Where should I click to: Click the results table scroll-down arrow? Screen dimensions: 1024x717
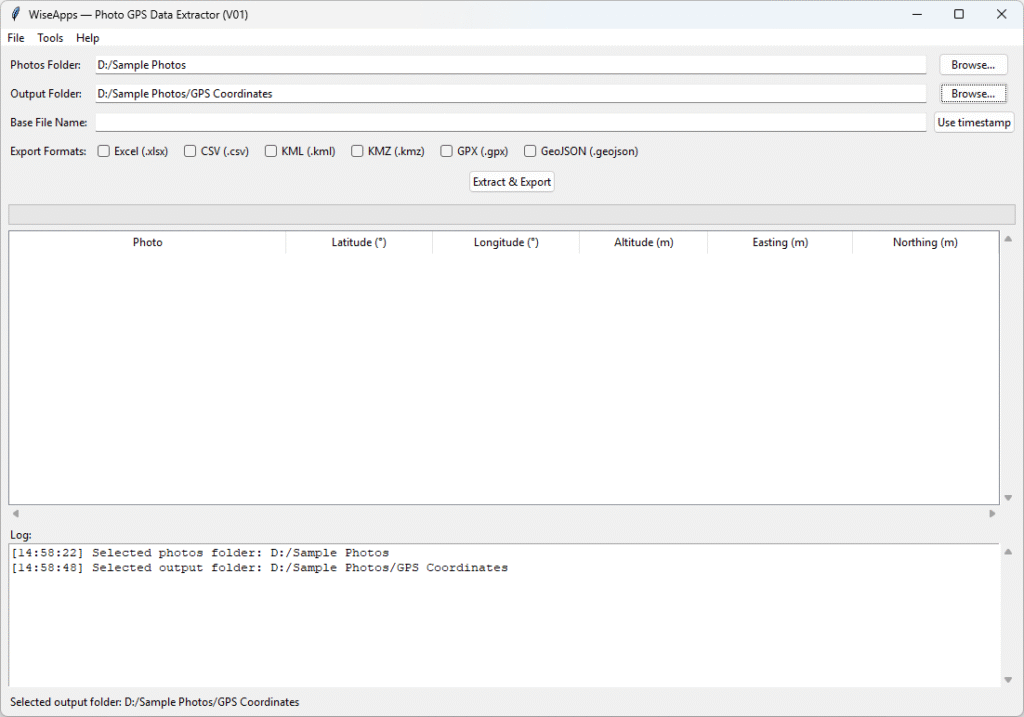[x=1007, y=497]
